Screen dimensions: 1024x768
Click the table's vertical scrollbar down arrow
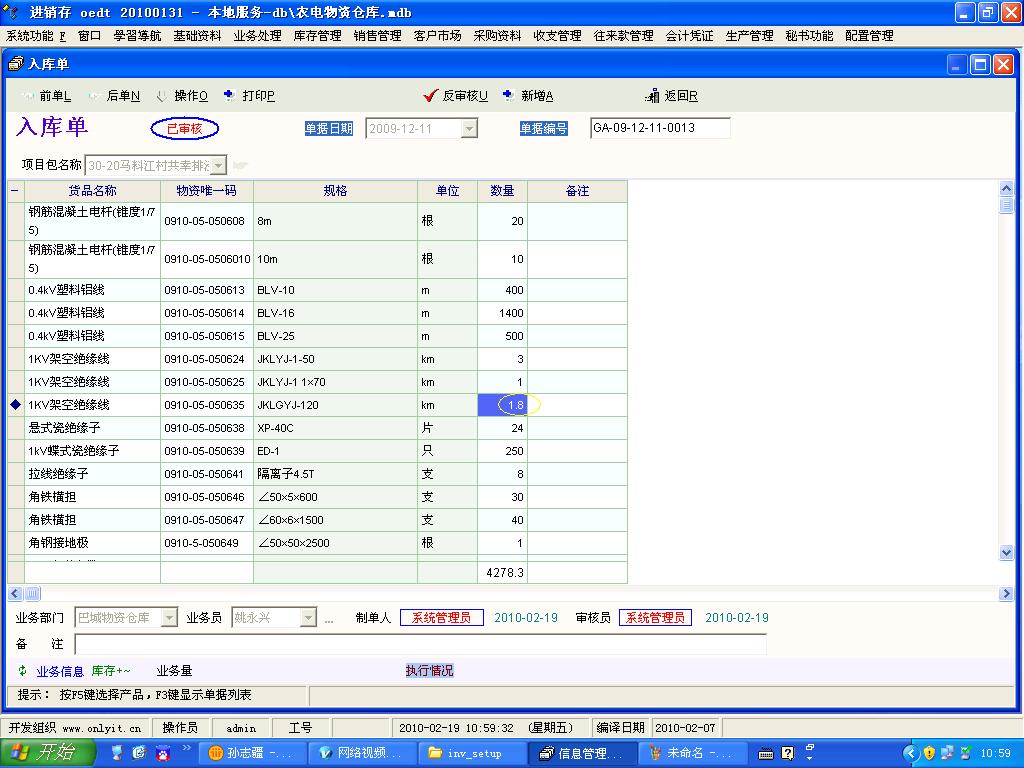[x=1006, y=552]
